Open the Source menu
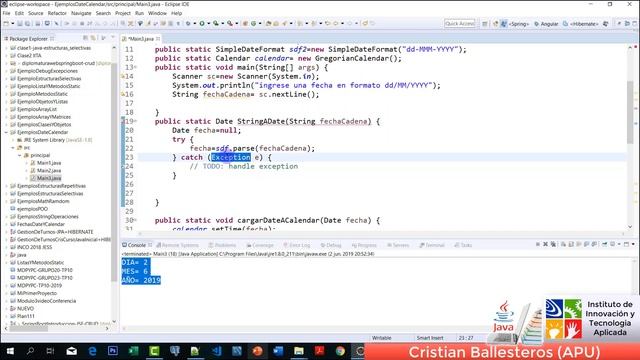This screenshot has height=360, width=640. tap(36, 13)
